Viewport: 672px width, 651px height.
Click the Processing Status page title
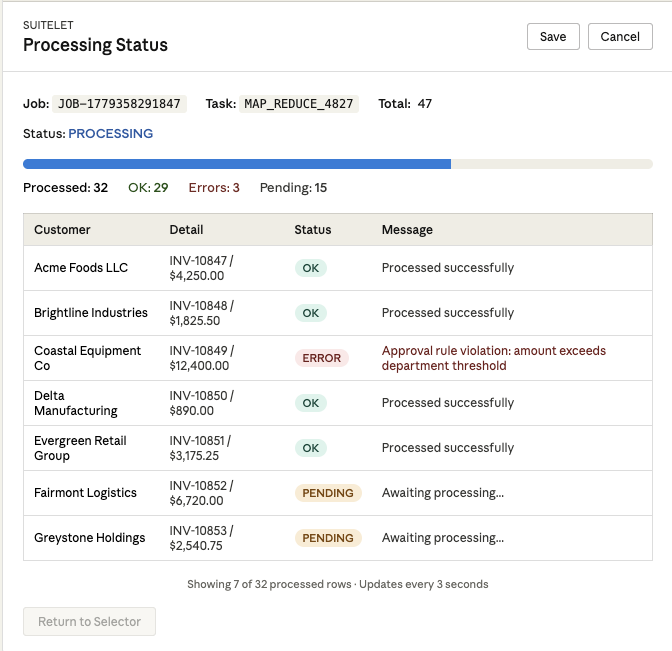[x=95, y=45]
